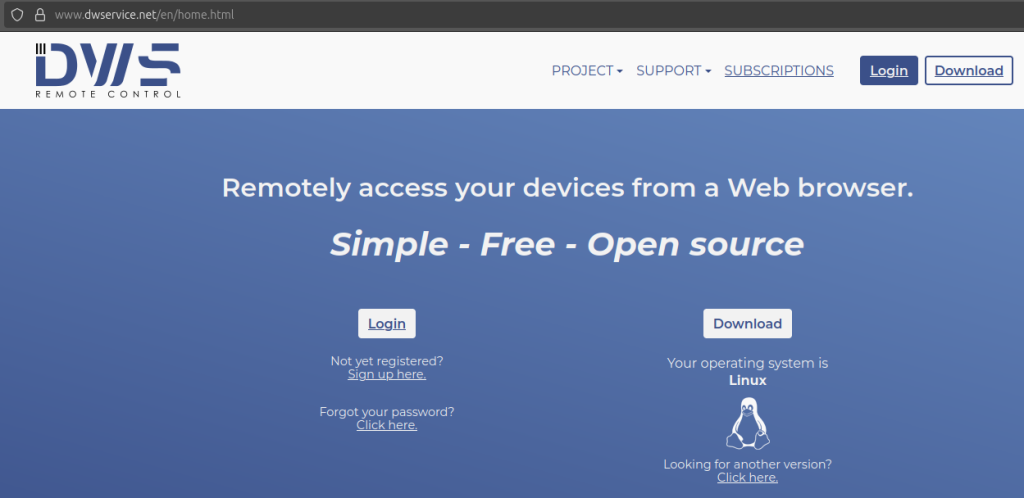
Task: Click the 'Your operating system is' text
Action: (748, 364)
